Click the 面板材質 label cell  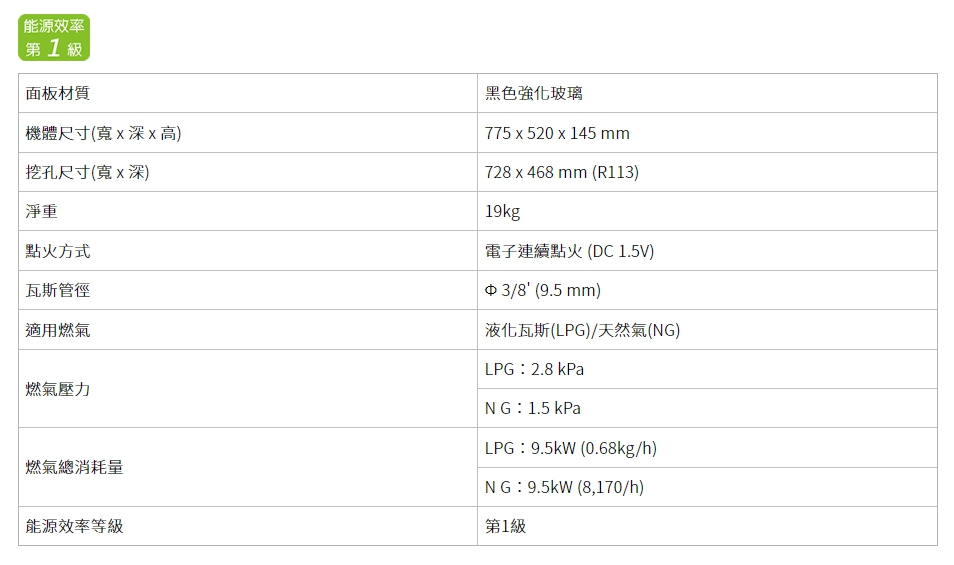pos(58,93)
